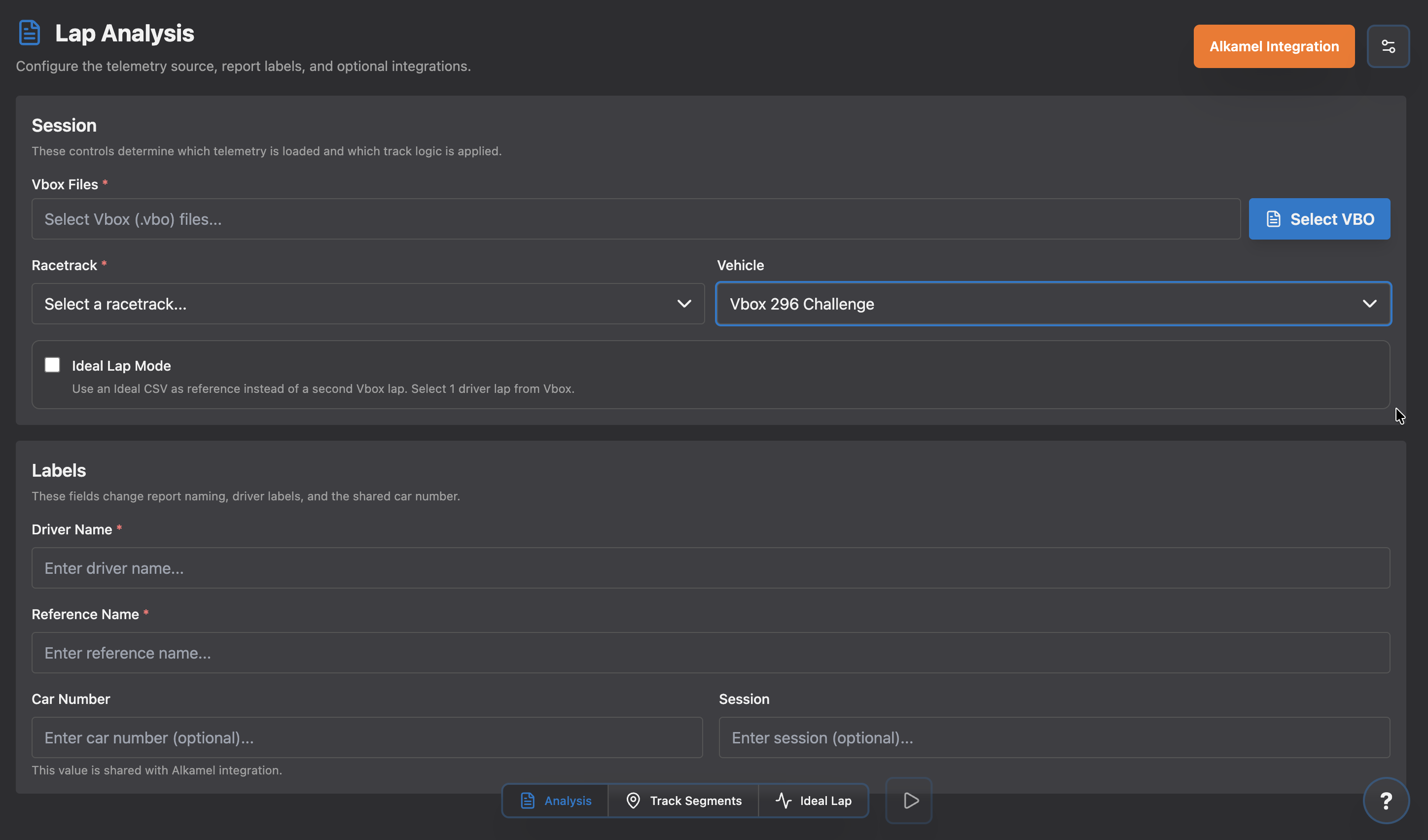The image size is (1428, 840).
Task: Open the settings sliders icon top right
Action: [x=1389, y=46]
